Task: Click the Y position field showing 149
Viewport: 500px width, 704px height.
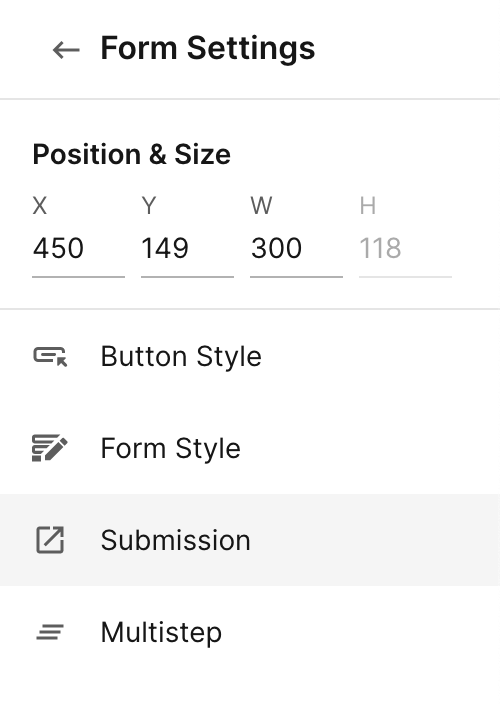Action: click(x=187, y=252)
